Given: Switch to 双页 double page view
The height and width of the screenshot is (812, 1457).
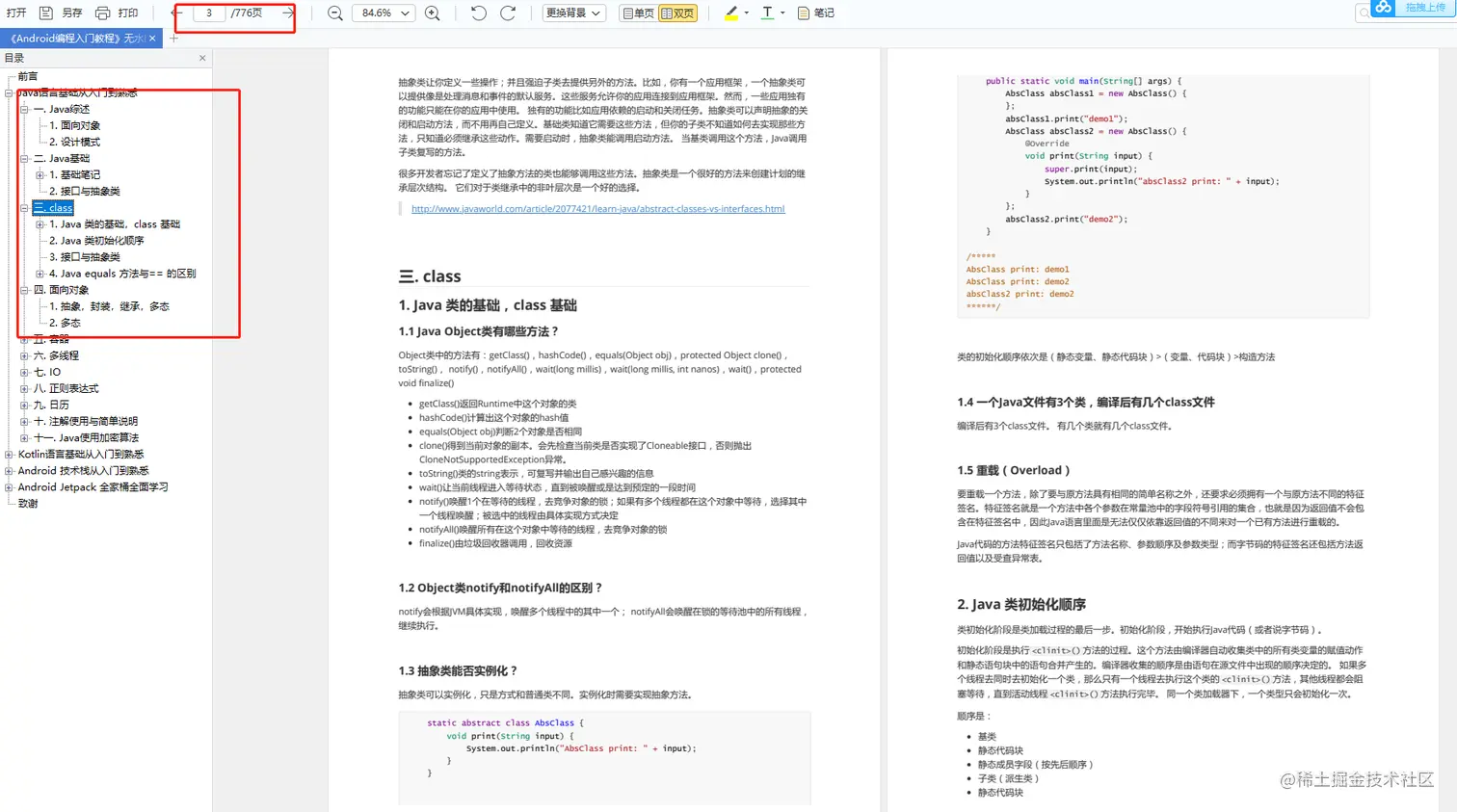Looking at the screenshot, I should point(677,13).
